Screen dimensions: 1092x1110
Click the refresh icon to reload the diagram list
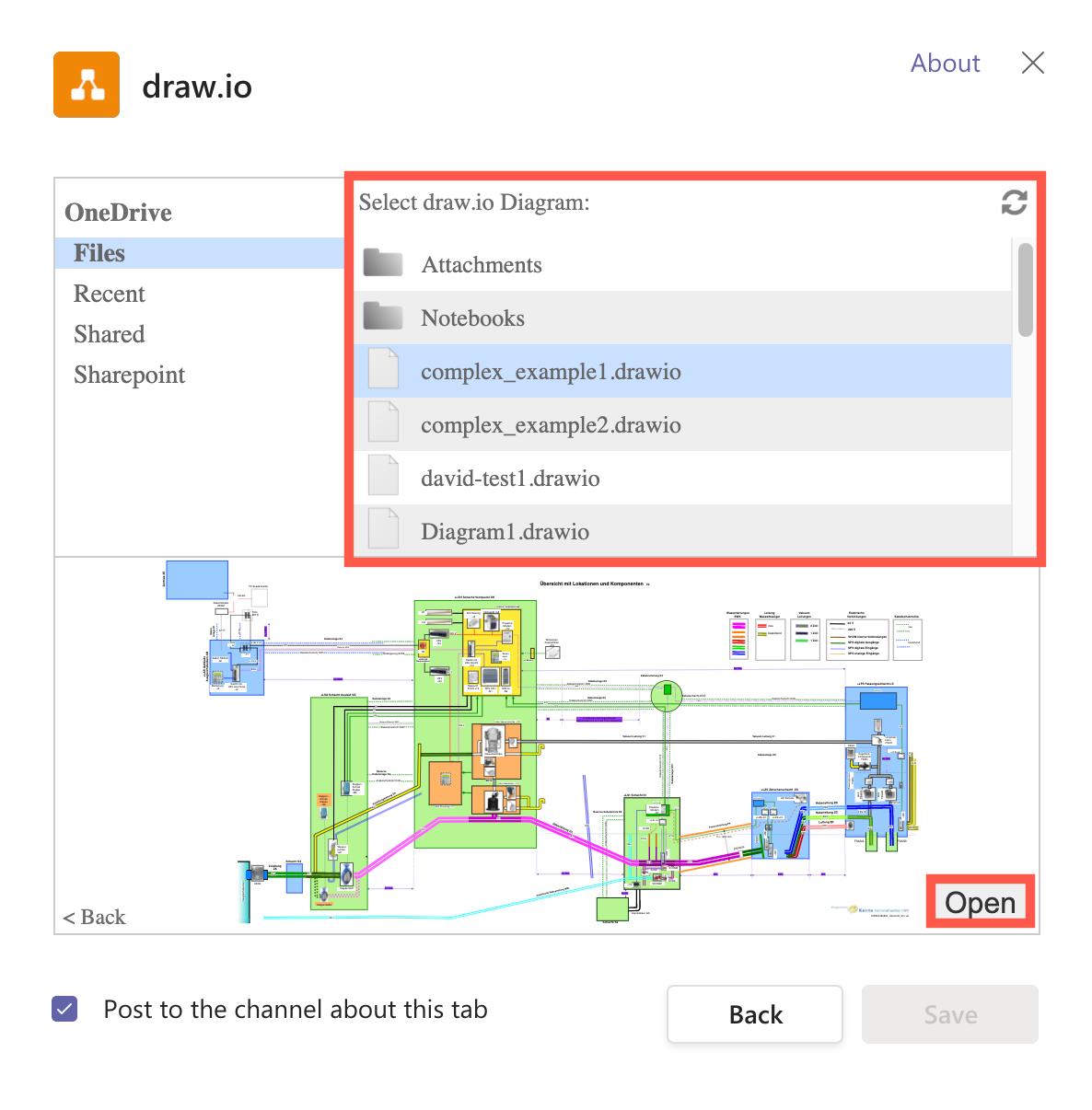[1014, 202]
